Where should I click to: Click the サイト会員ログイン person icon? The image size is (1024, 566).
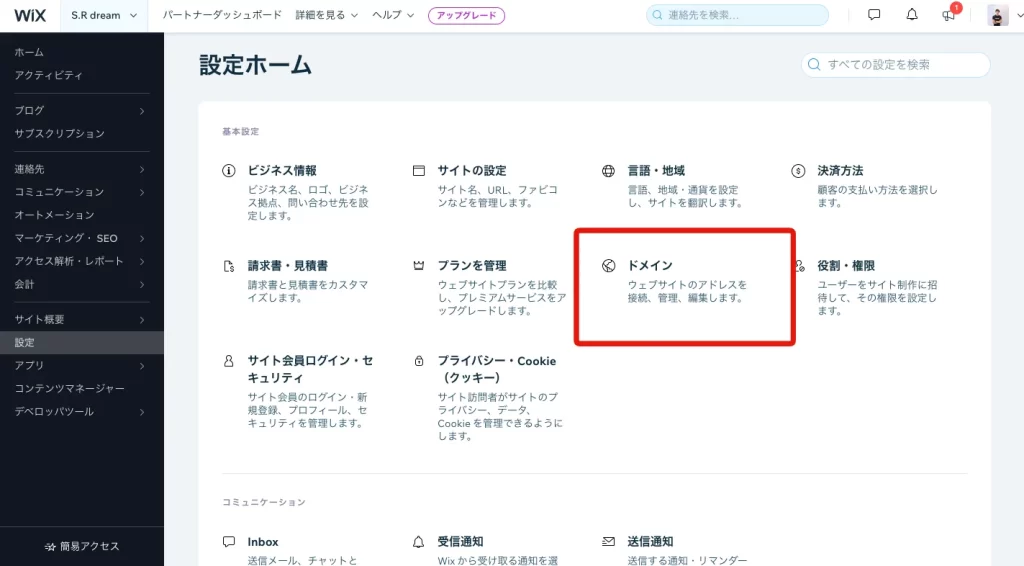point(229,361)
